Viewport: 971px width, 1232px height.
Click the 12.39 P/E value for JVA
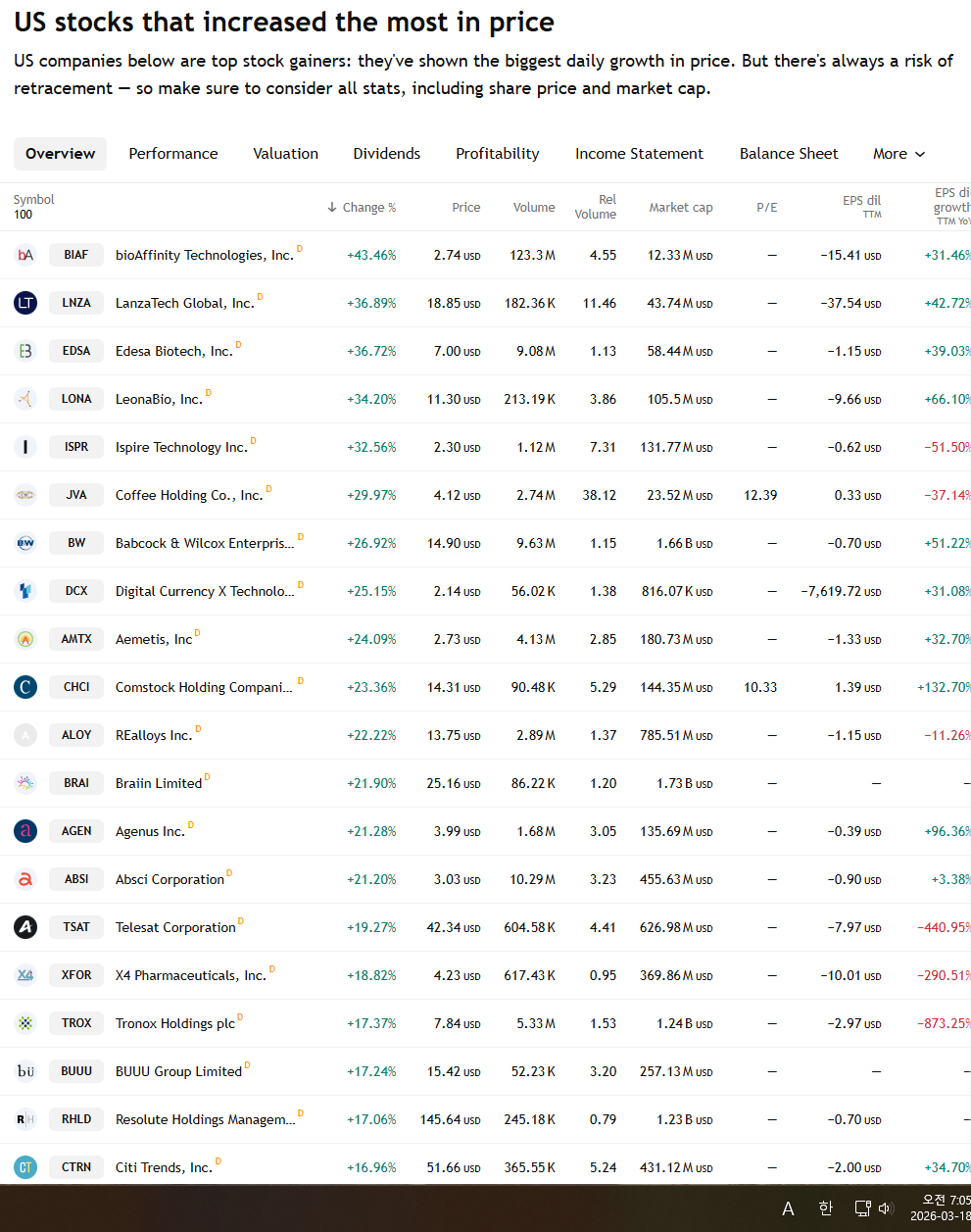point(760,495)
